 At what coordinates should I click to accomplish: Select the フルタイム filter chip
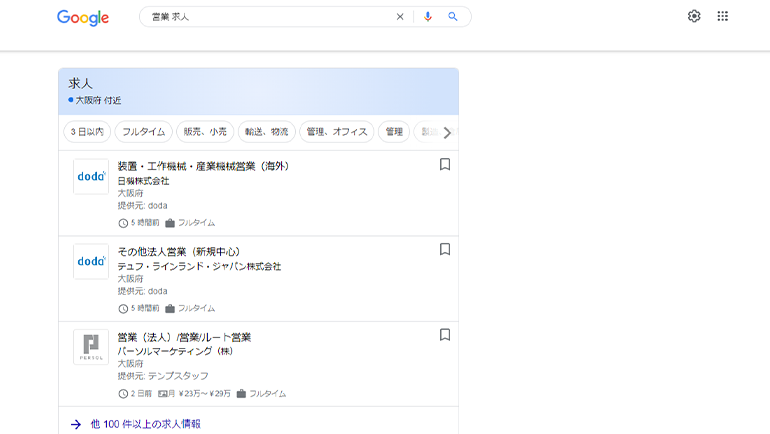click(143, 132)
